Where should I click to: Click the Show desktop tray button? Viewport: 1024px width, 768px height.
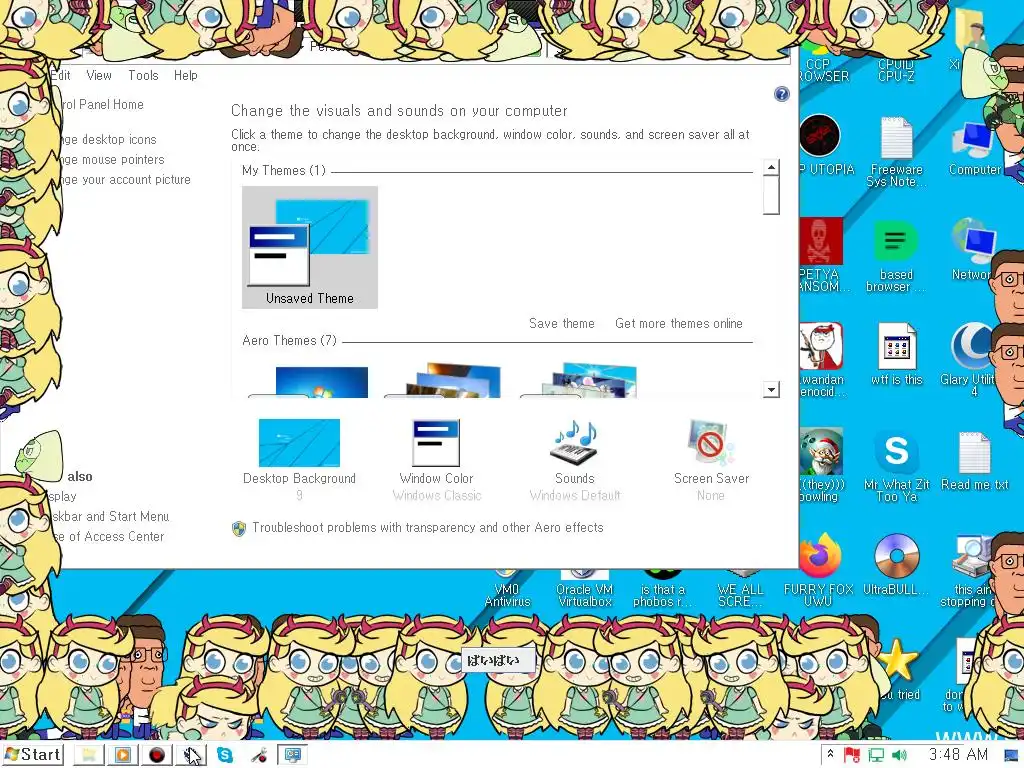pos(1012,755)
